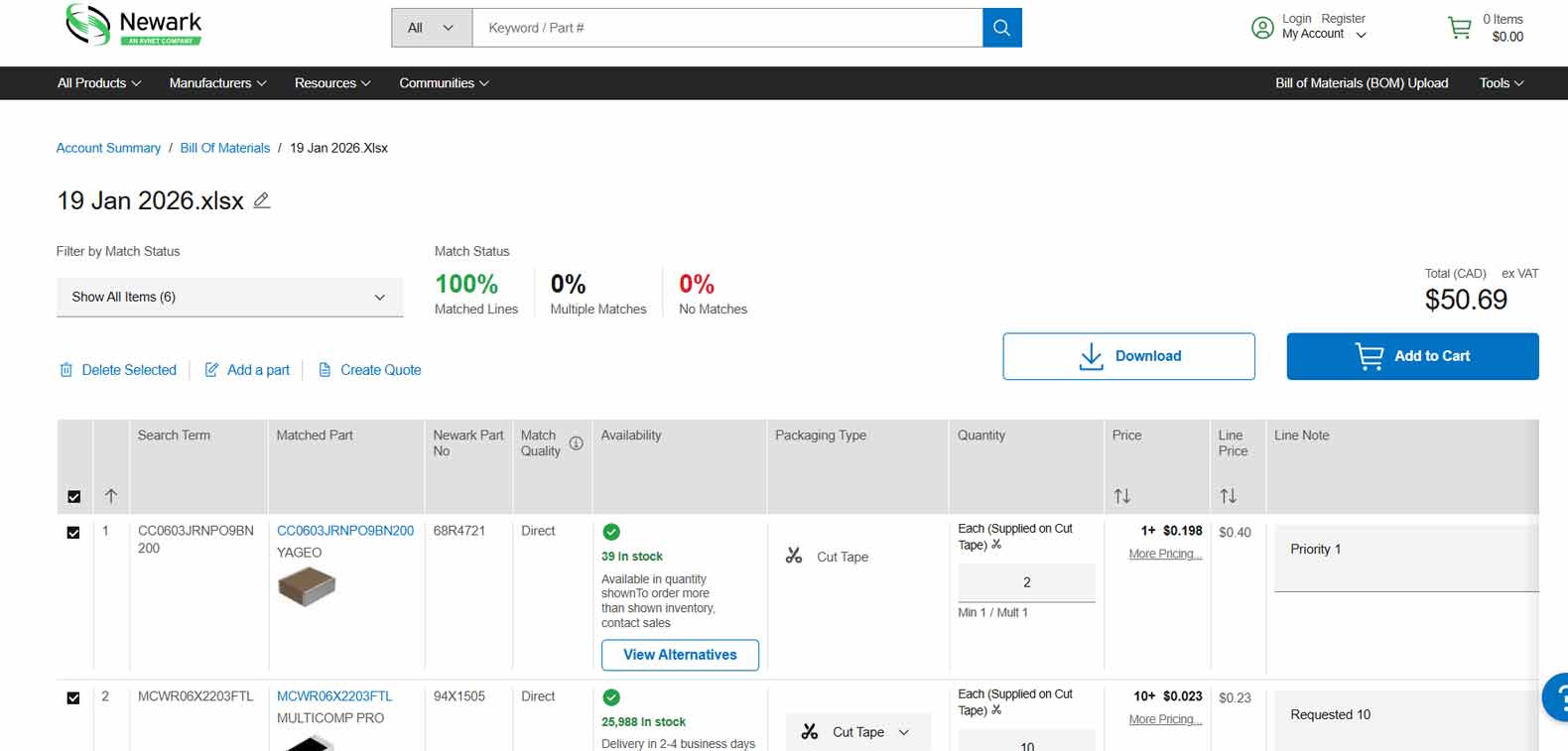Open the All category search dropdown
The width and height of the screenshot is (1568, 751).
(x=431, y=28)
